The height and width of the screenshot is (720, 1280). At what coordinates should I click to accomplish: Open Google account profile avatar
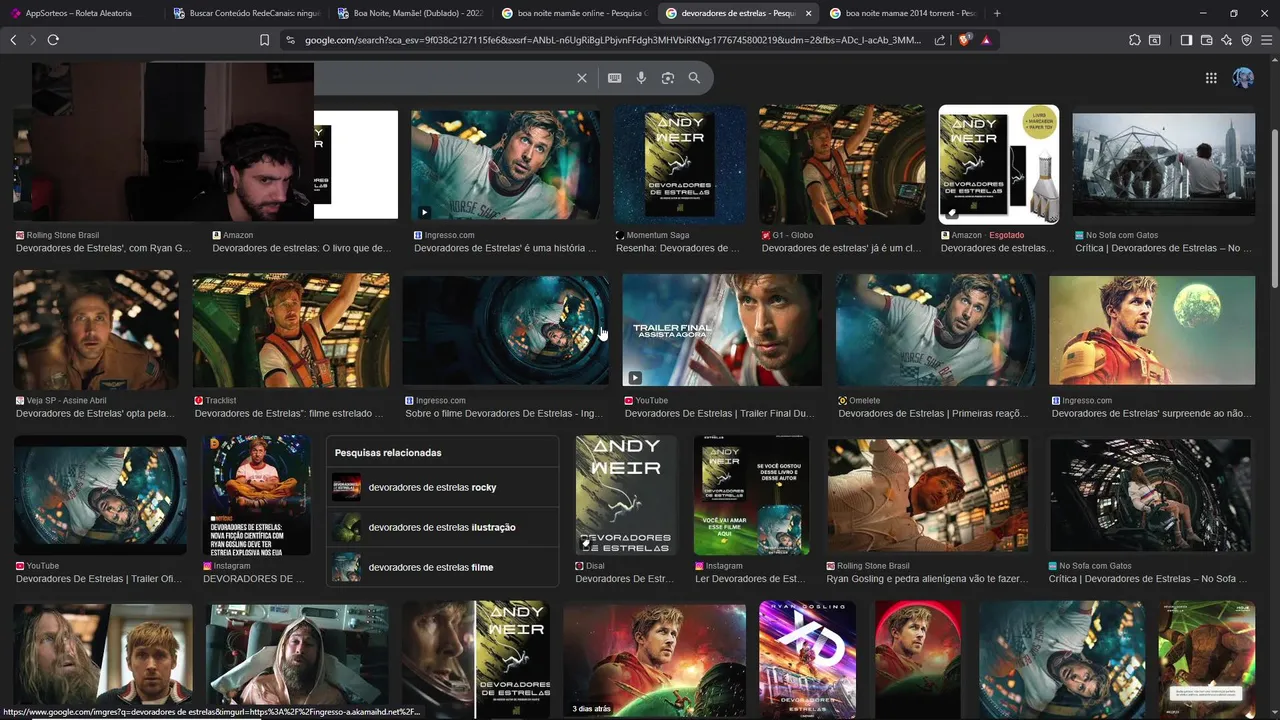[x=1243, y=78]
